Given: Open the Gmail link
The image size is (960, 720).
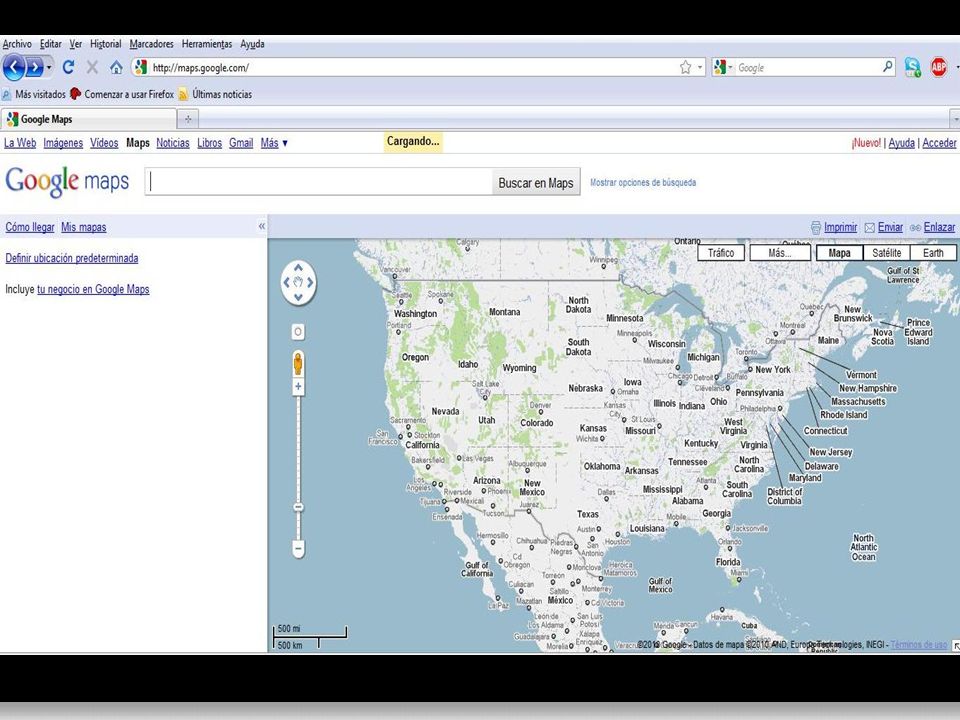Looking at the screenshot, I should 241,143.
